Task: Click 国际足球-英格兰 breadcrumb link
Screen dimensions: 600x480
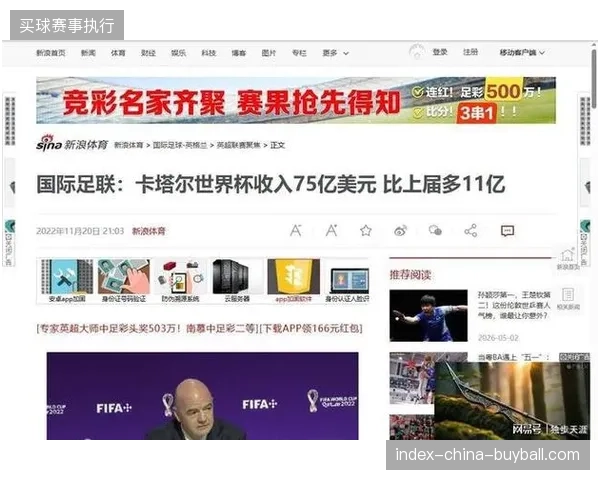Action: [x=180, y=145]
